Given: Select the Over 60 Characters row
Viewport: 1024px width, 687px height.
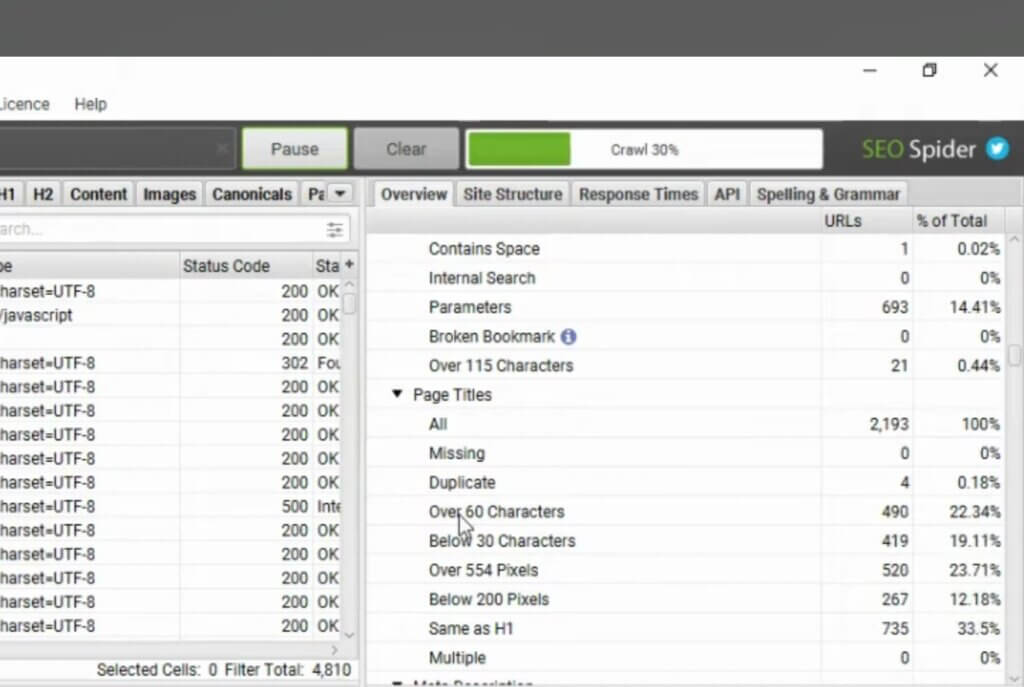Looking at the screenshot, I should [684, 511].
